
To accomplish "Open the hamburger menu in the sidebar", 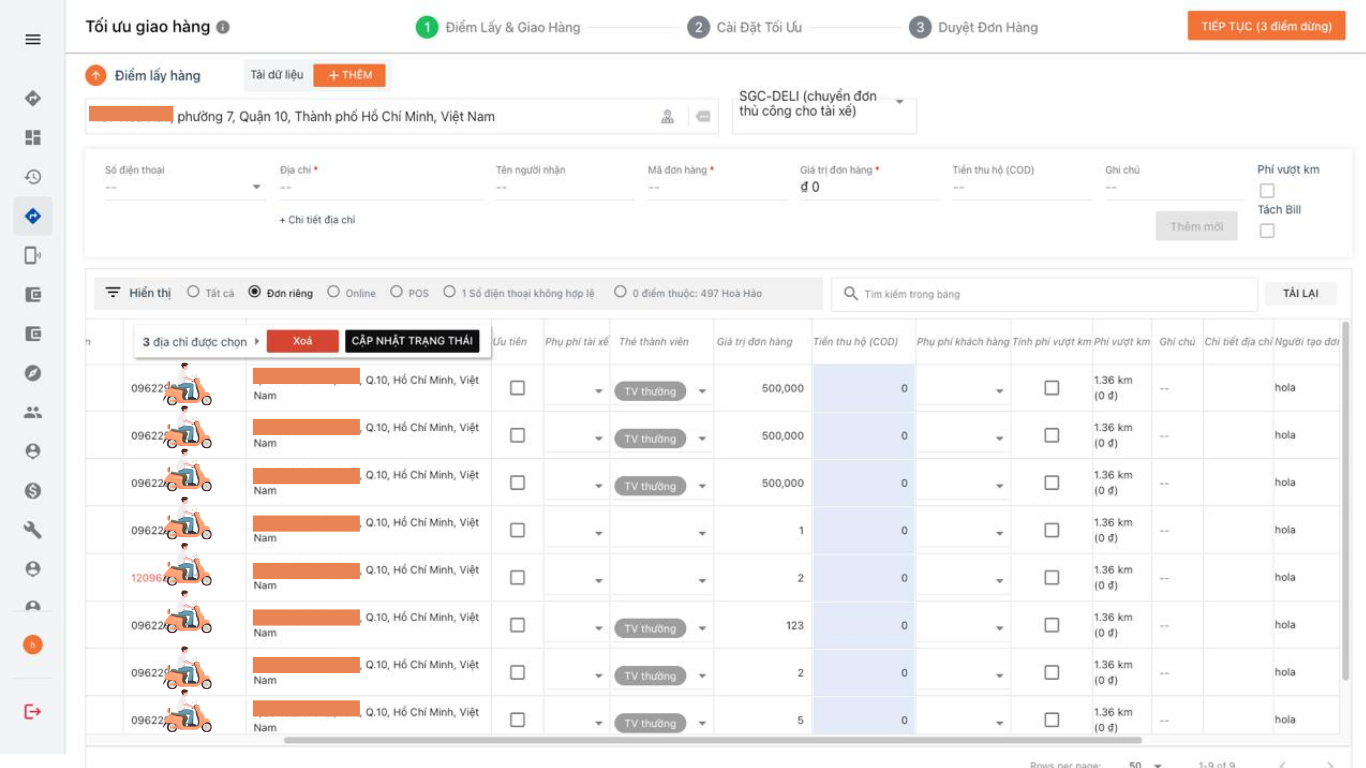I will pos(33,39).
